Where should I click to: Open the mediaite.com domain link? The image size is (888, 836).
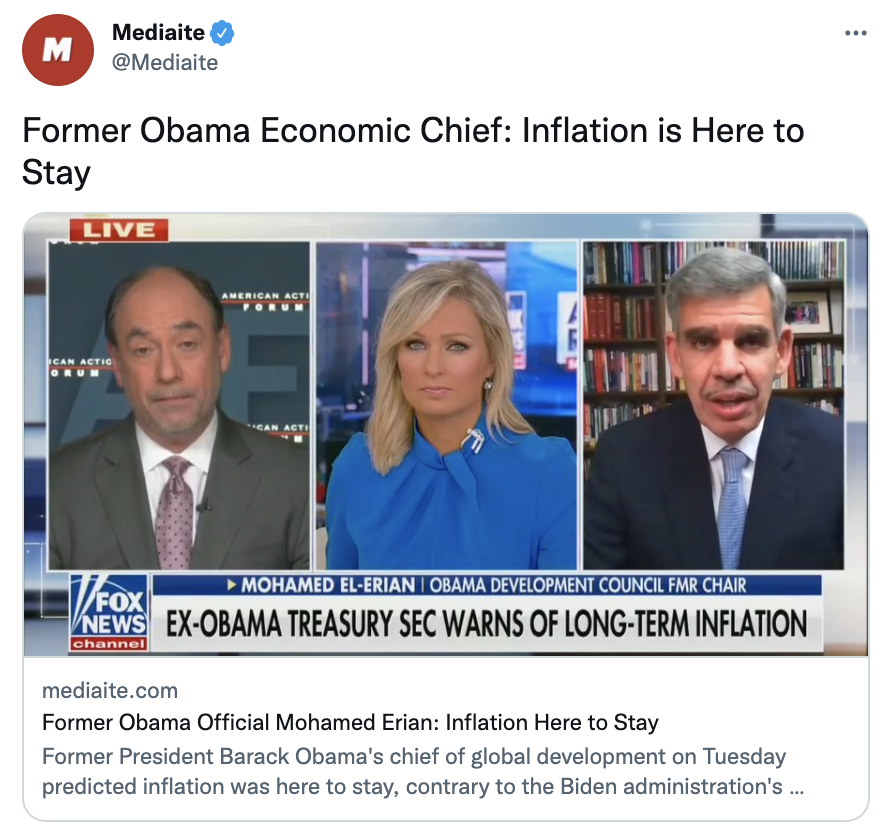click(x=110, y=690)
